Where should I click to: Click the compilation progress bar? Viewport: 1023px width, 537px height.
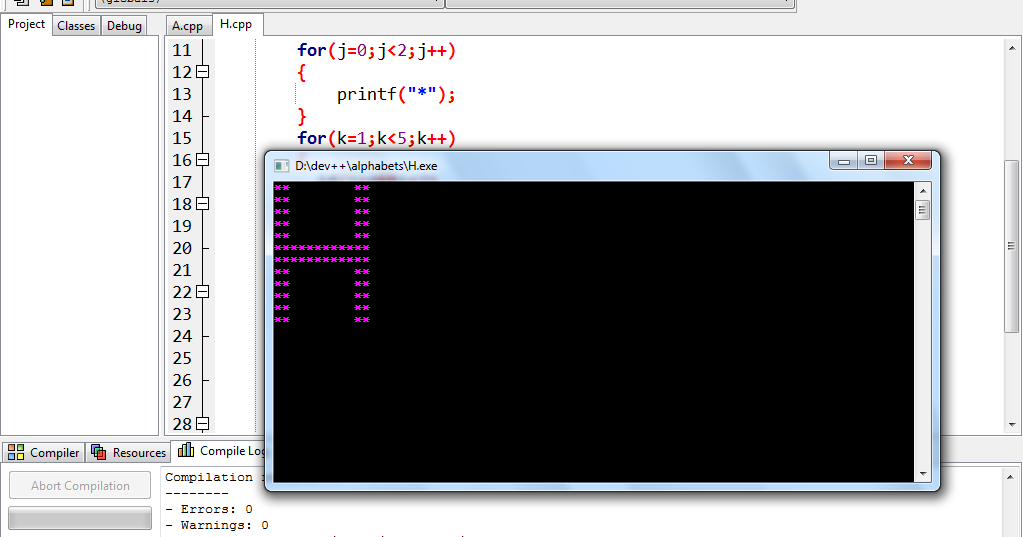click(x=80, y=518)
